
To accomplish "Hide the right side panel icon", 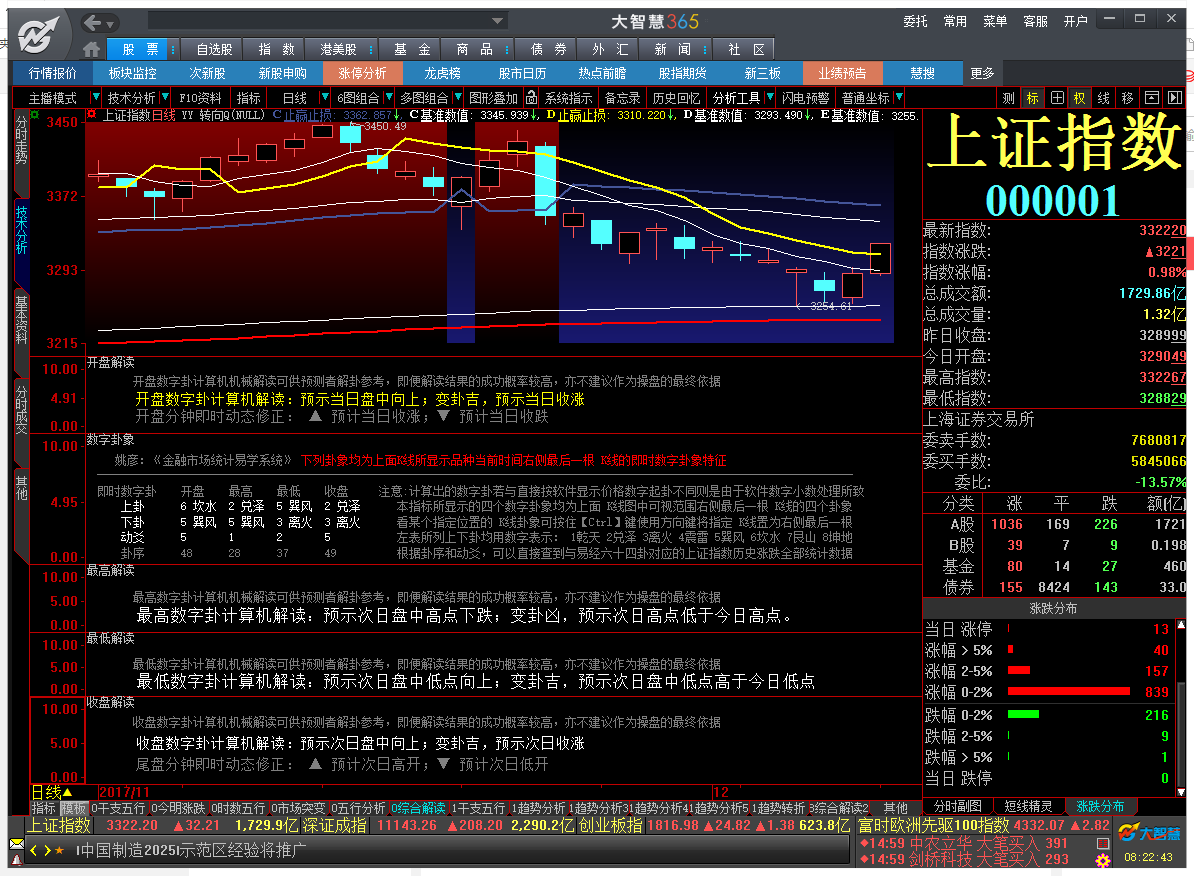I will coord(1175,98).
